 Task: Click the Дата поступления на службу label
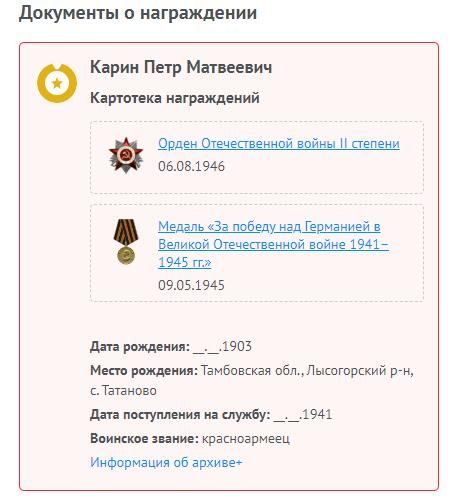(x=180, y=415)
